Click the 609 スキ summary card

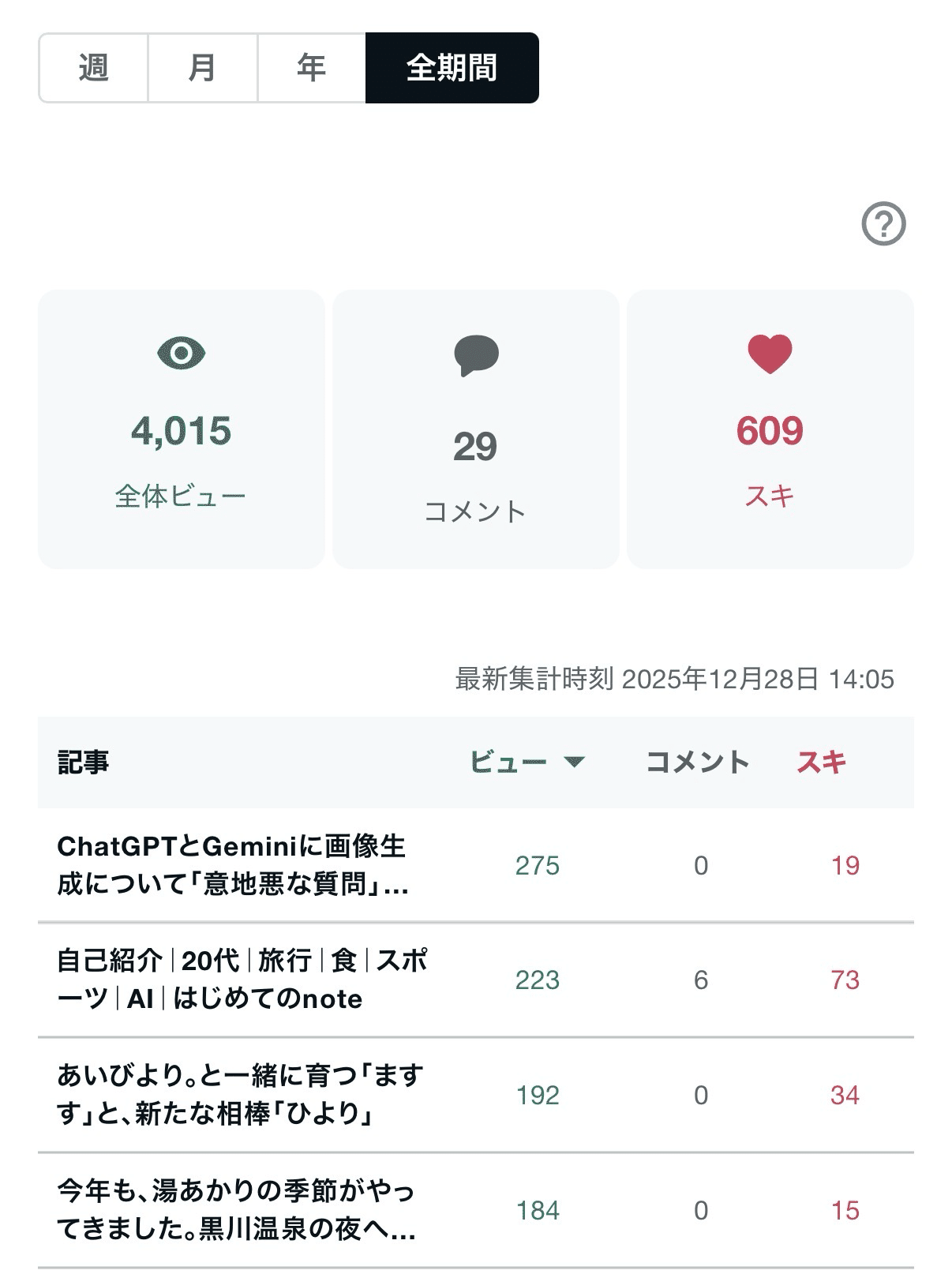[x=770, y=429]
